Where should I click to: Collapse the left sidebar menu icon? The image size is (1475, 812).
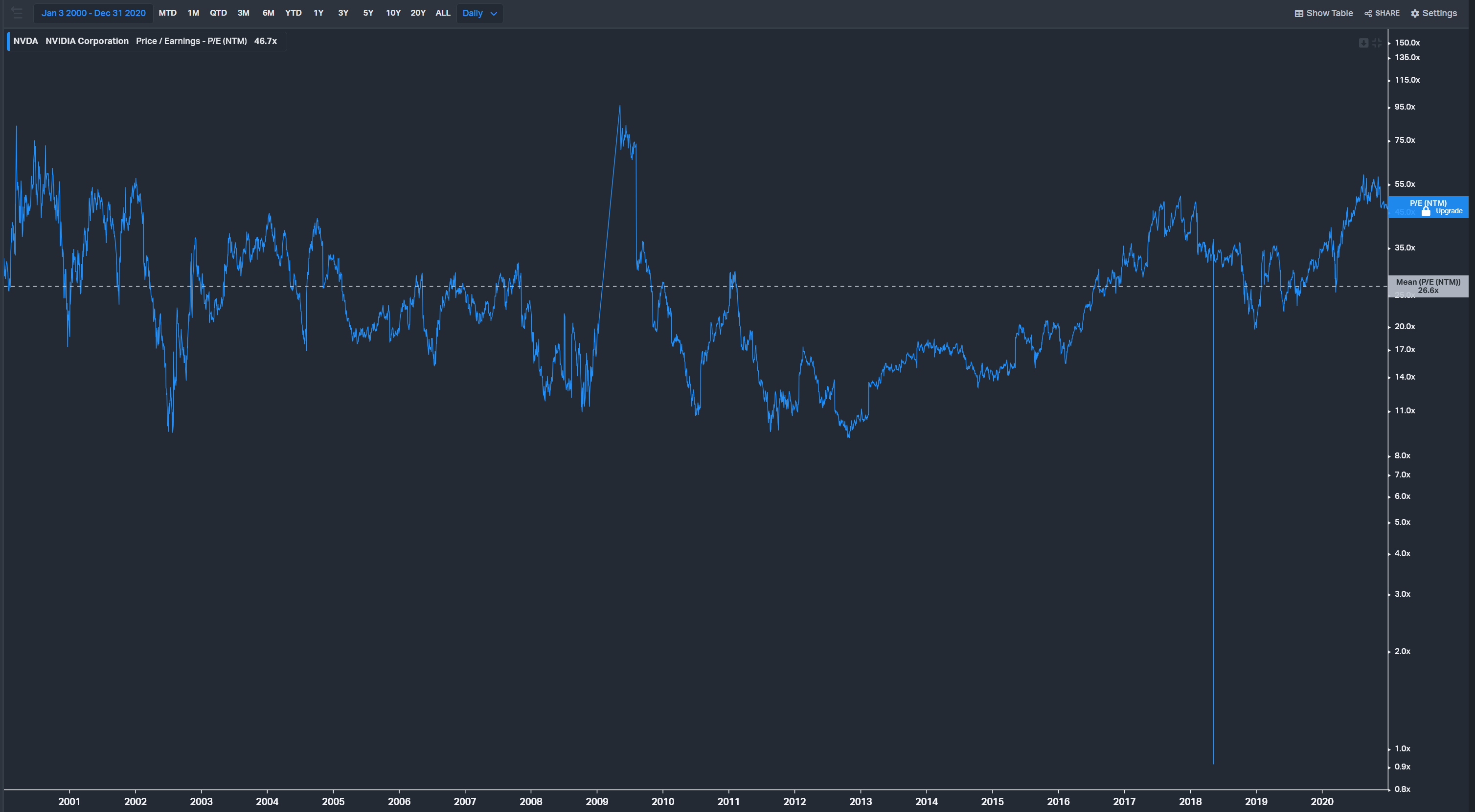click(x=17, y=13)
